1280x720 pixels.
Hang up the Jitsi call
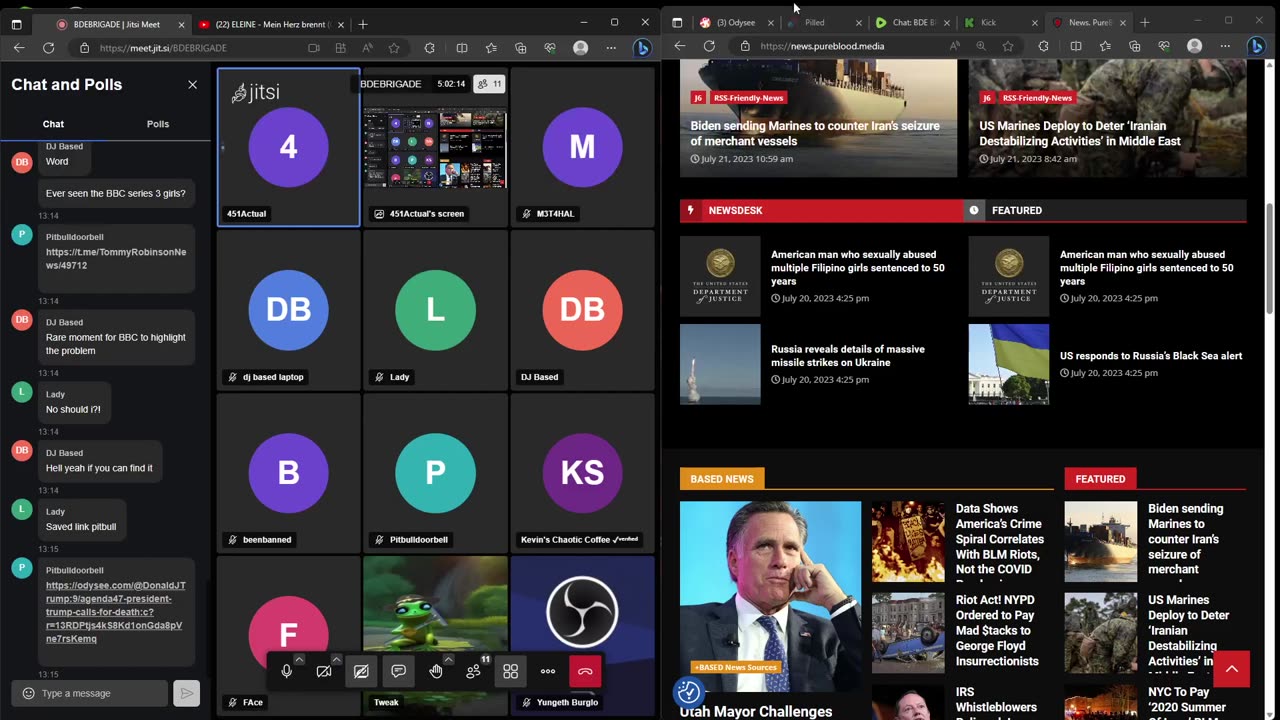tap(585, 672)
